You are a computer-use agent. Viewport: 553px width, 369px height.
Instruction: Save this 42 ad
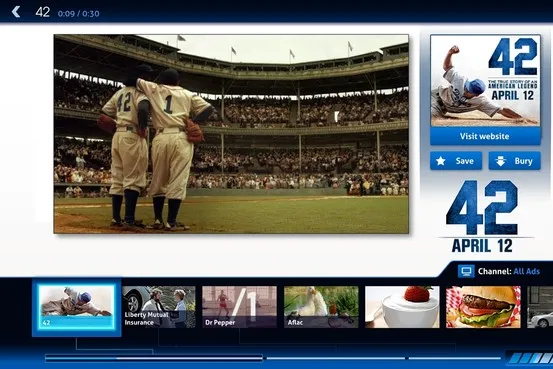(456, 161)
